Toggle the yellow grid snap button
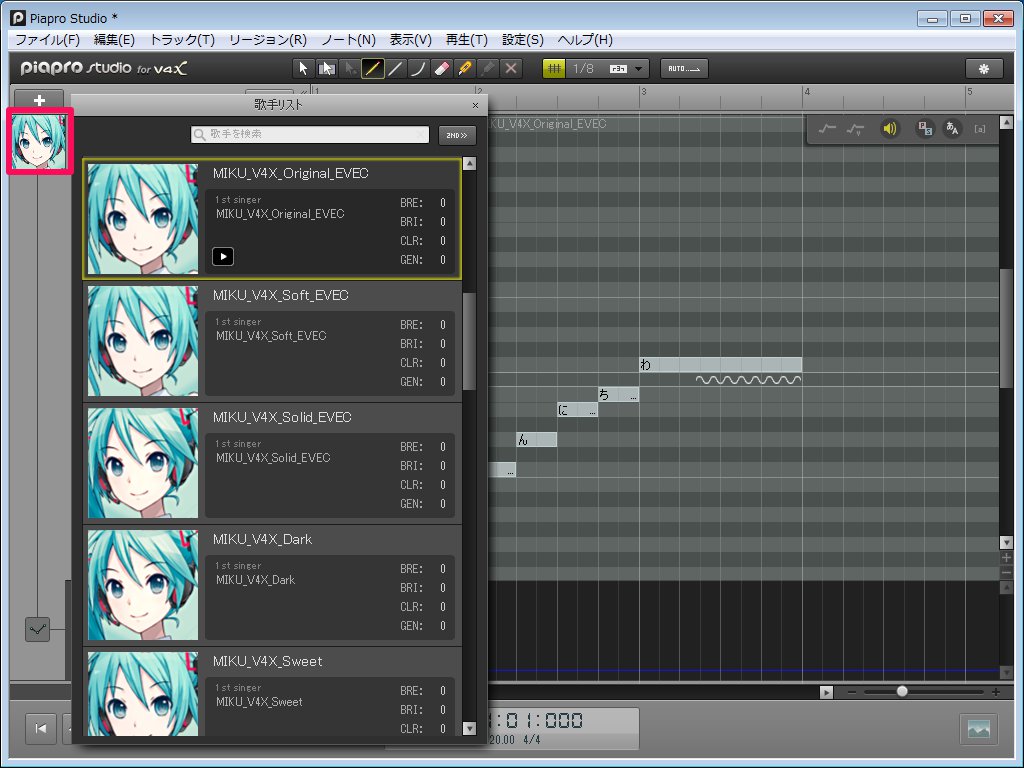Viewport: 1024px width, 768px height. click(x=554, y=69)
